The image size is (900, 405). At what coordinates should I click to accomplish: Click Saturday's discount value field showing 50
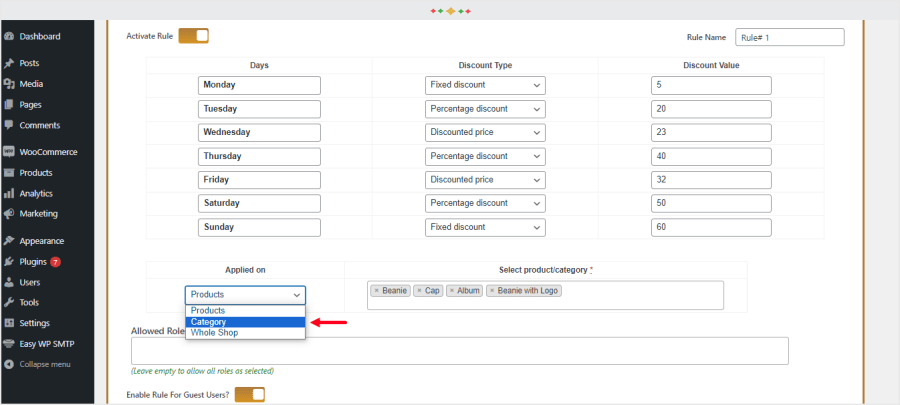[x=711, y=203]
